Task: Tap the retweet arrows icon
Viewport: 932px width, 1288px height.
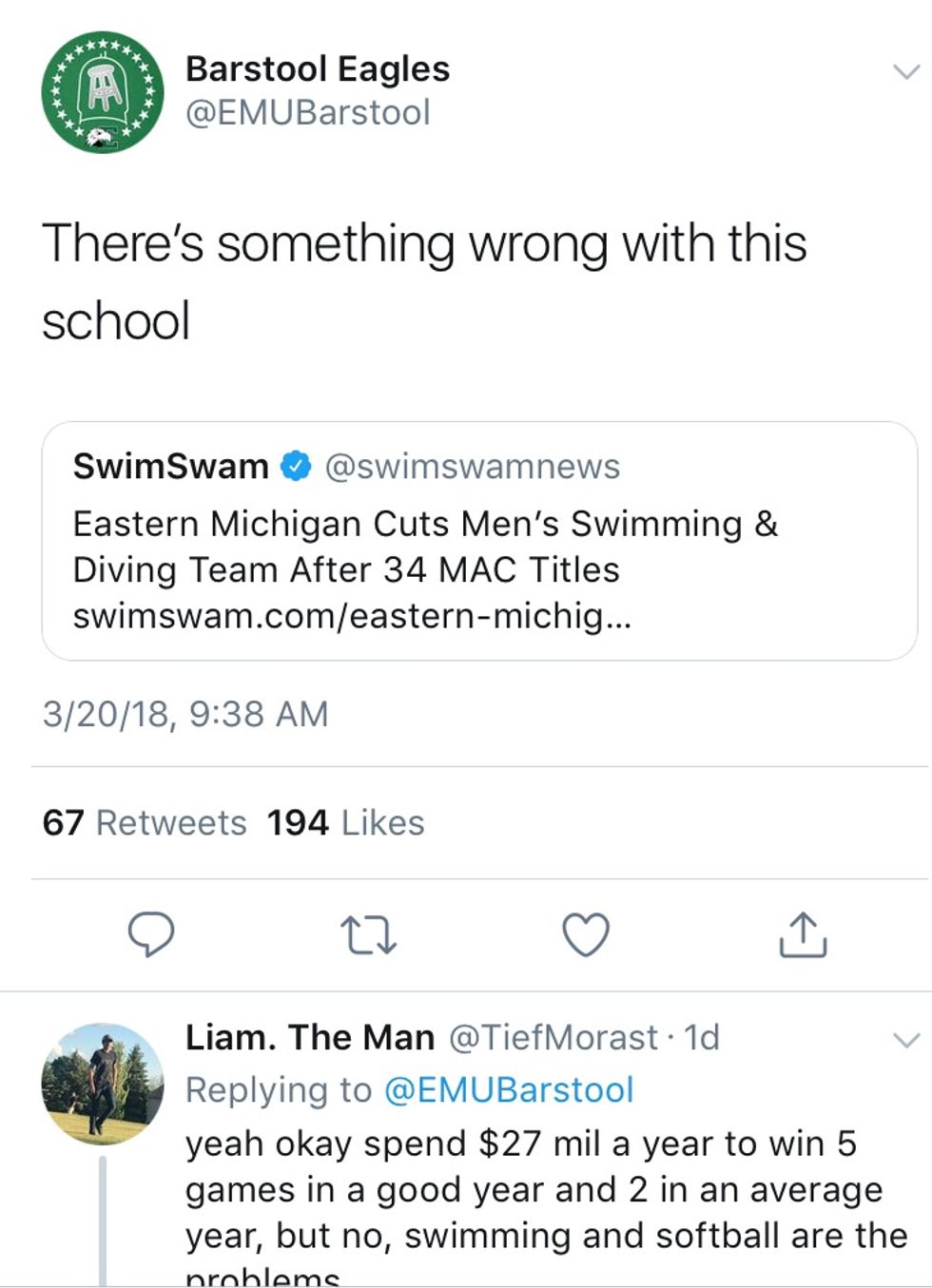Action: click(368, 934)
